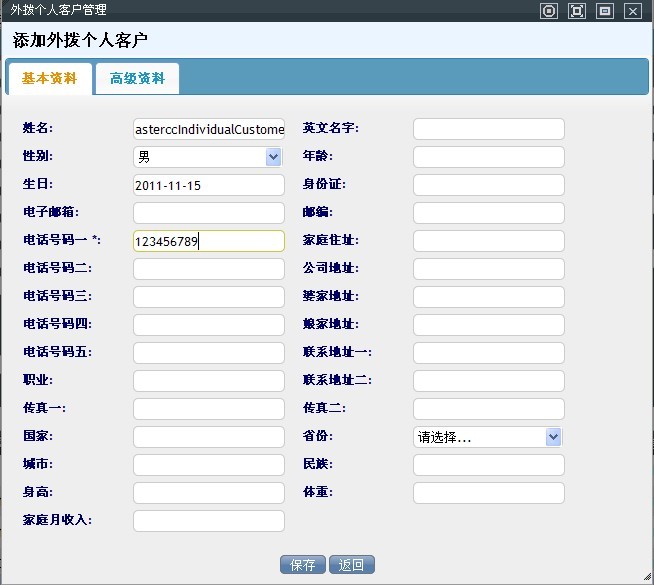Close the 外拨个人客户管理 dialog

point(632,11)
